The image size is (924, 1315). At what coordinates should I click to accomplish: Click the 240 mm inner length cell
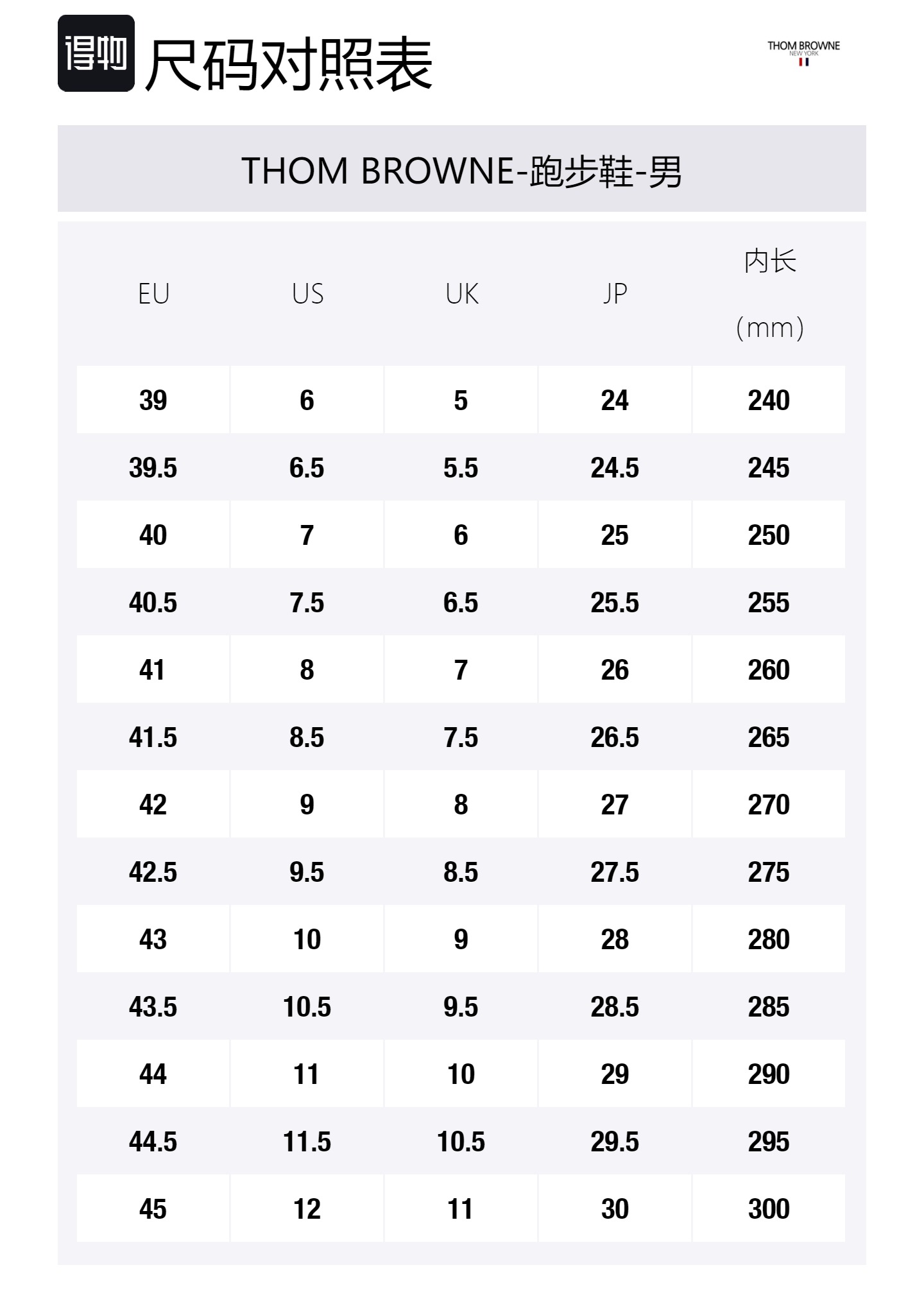pyautogui.click(x=769, y=400)
